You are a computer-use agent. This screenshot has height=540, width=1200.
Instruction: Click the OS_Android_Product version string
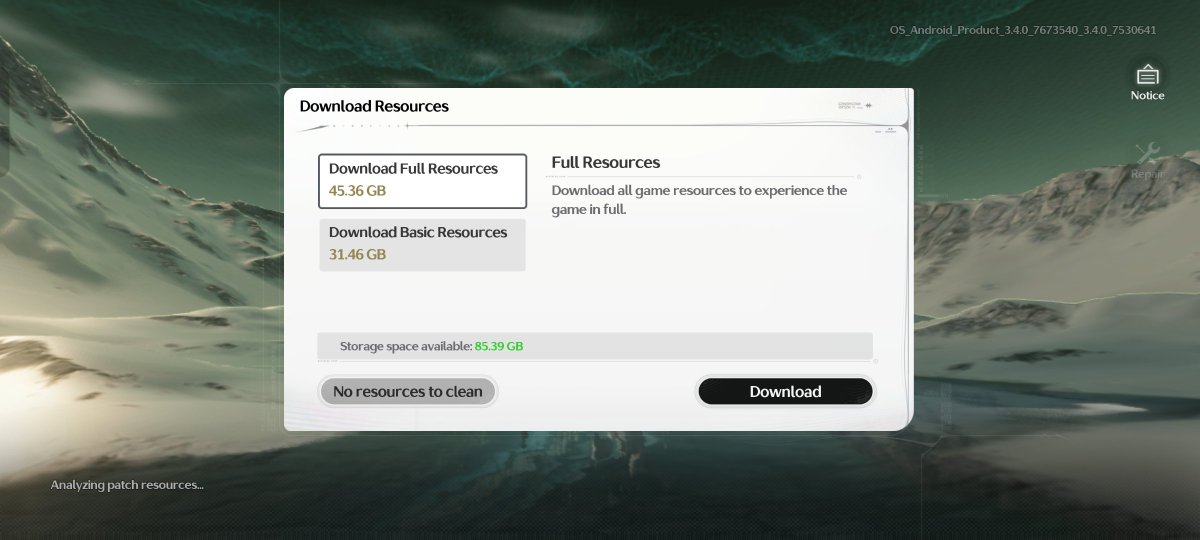[1023, 30]
